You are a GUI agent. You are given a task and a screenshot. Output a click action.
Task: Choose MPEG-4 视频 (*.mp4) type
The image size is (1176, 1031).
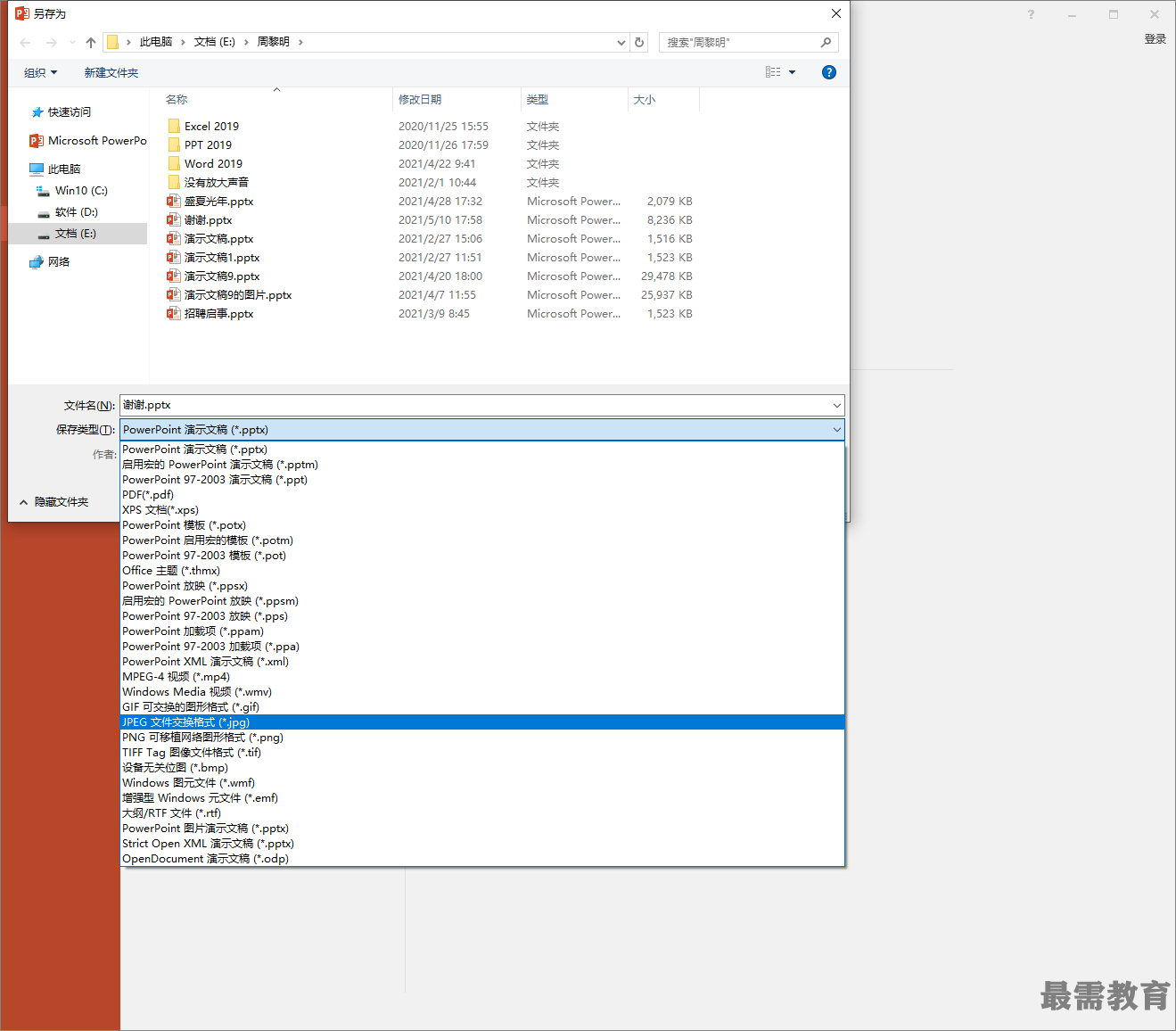tap(482, 677)
